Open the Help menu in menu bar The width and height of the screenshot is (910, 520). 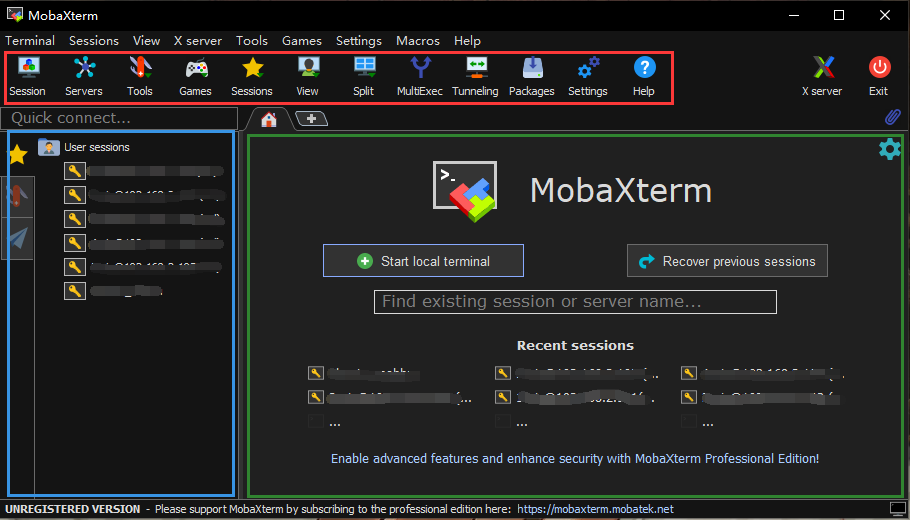[x=467, y=41]
